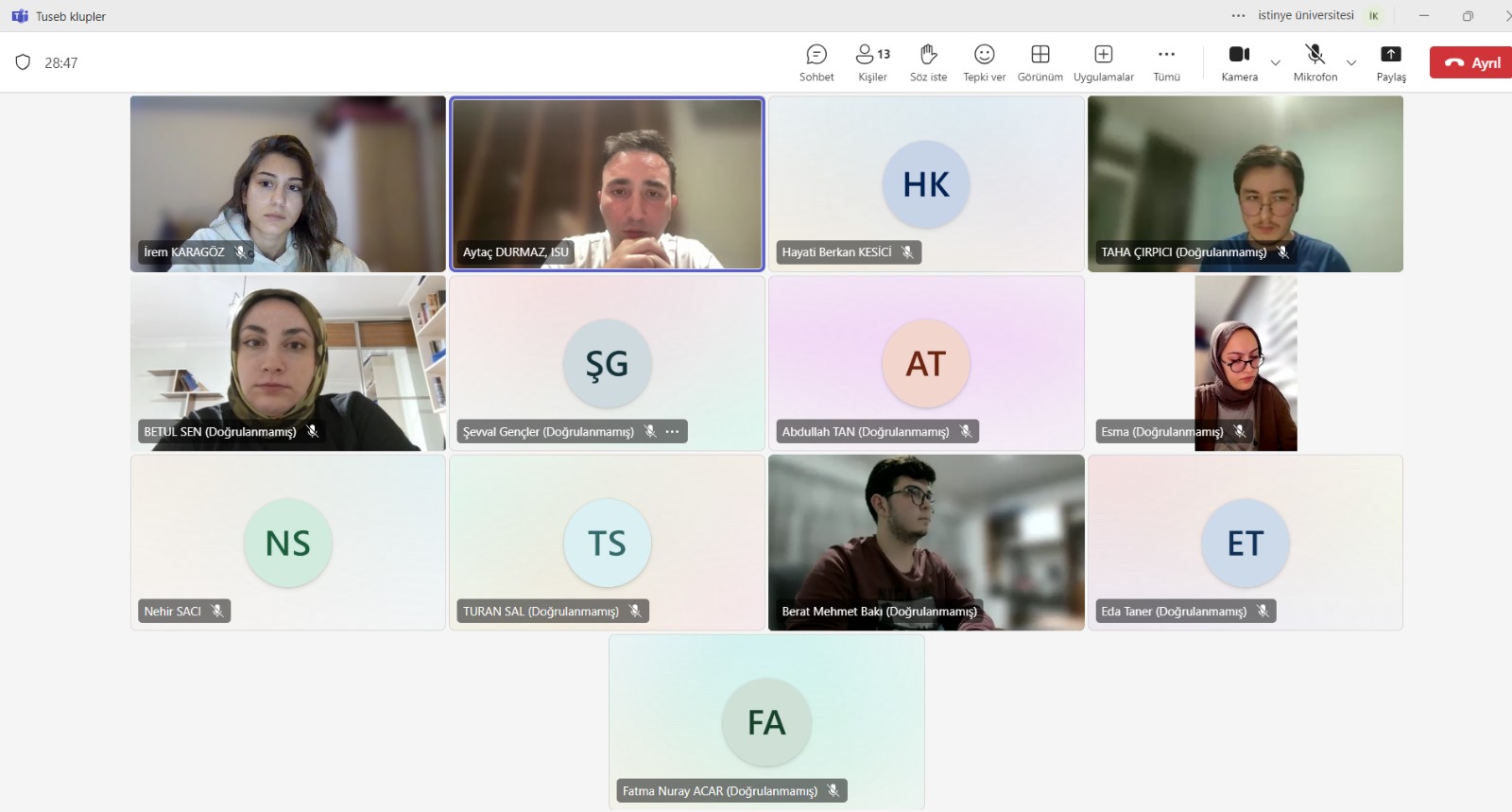Image resolution: width=1512 pixels, height=812 pixels.
Task: Click the shield security icon near timer
Action: tap(23, 62)
